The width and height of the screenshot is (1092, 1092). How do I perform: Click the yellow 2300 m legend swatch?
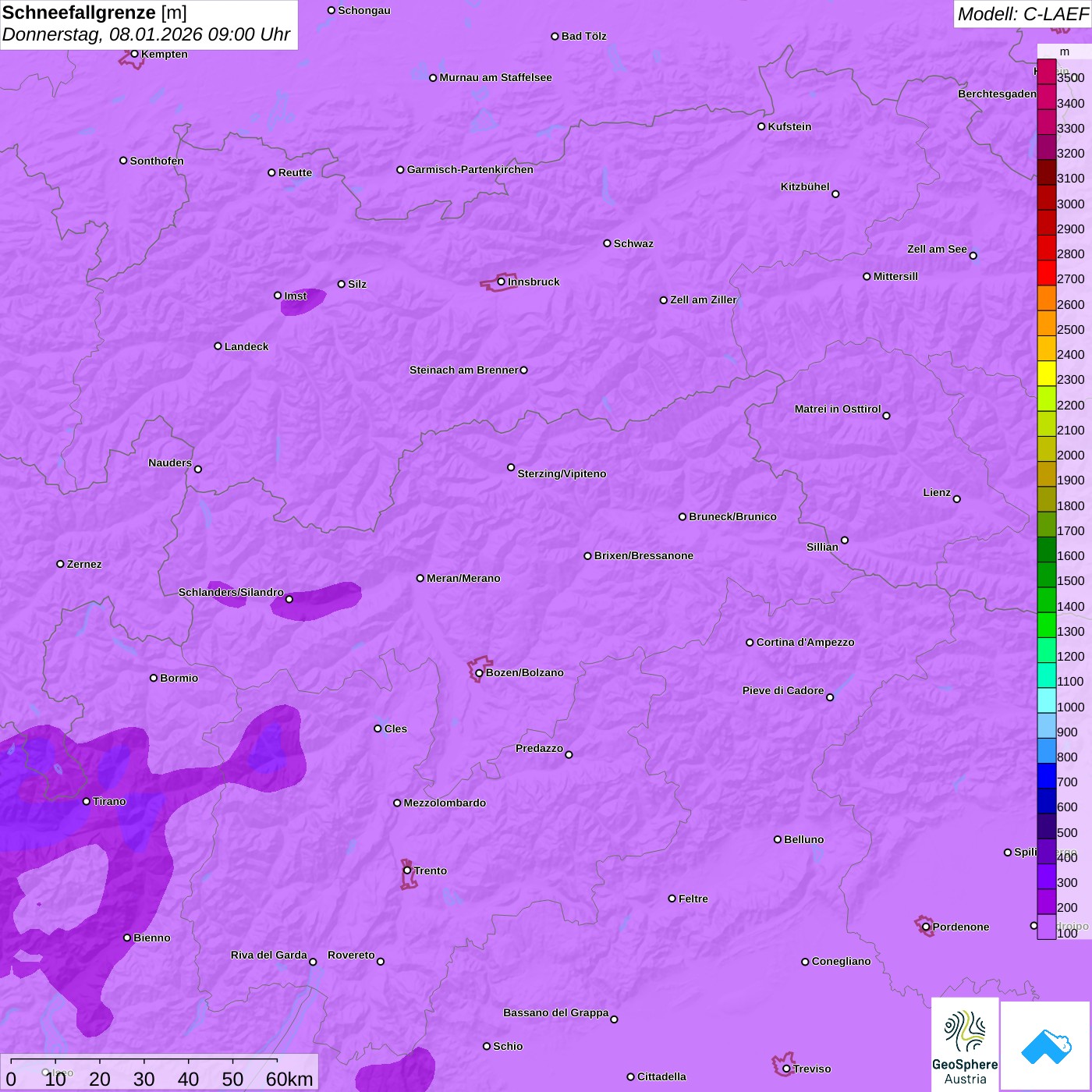point(1047,374)
